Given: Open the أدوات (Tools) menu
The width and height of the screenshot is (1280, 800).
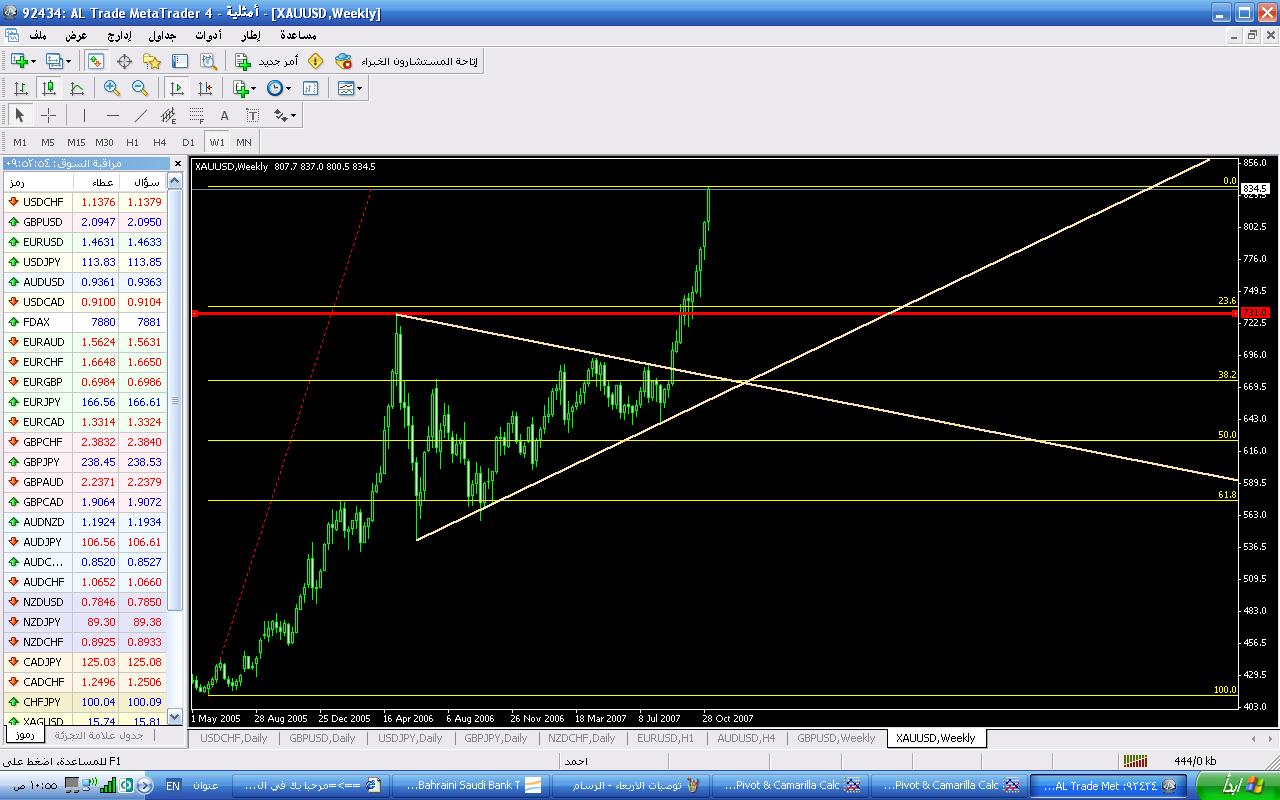Looking at the screenshot, I should 208,35.
